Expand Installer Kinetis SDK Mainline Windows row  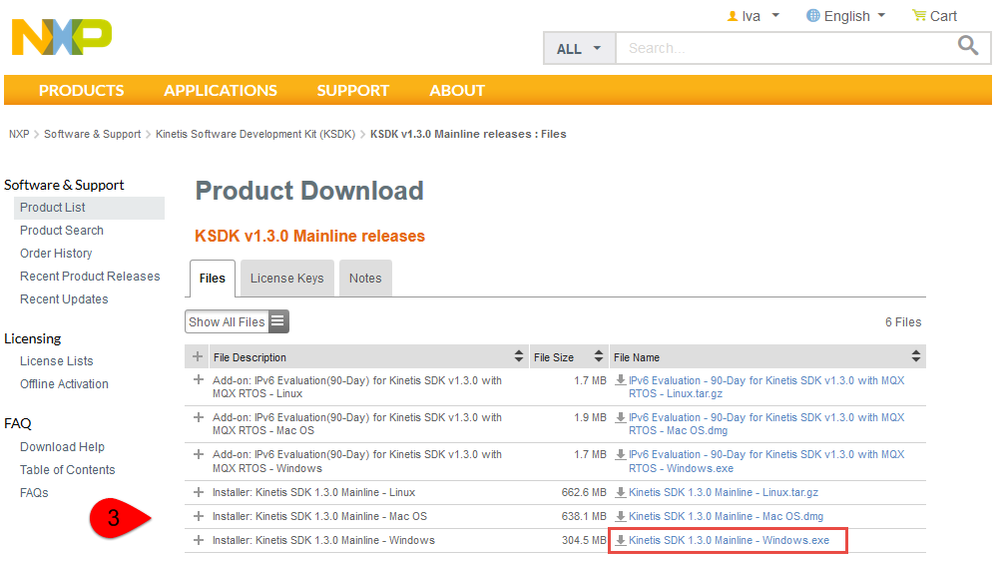coord(198,540)
